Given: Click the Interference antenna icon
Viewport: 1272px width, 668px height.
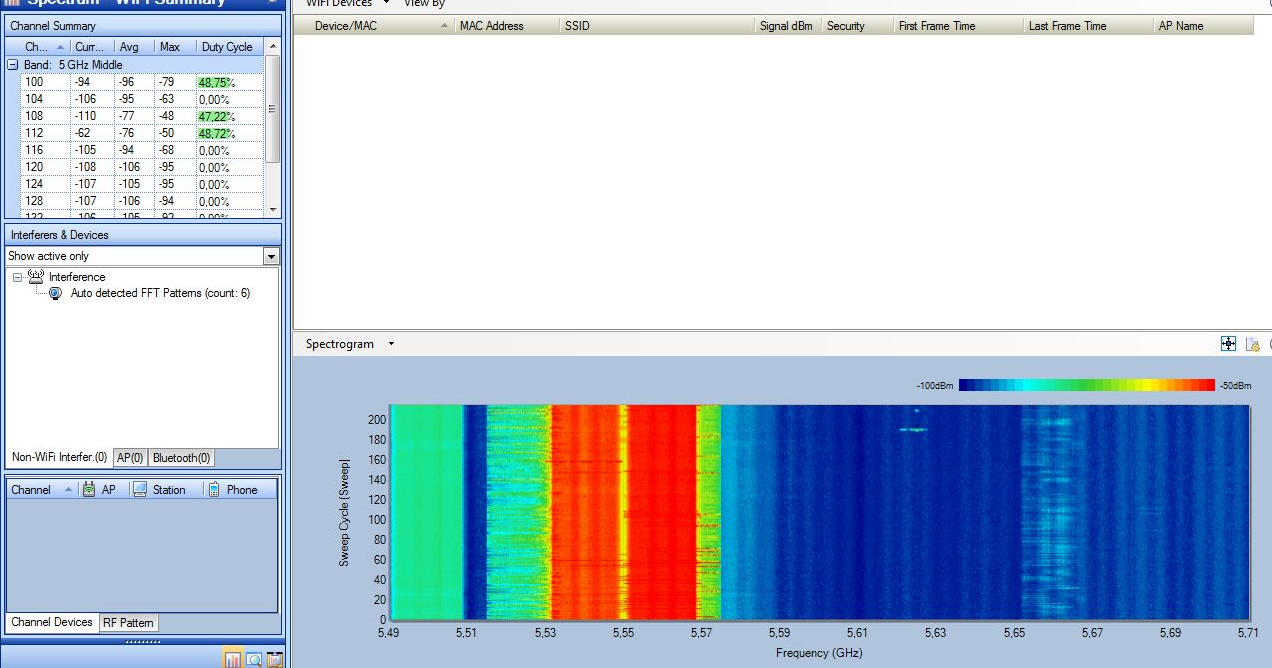Looking at the screenshot, I should [36, 276].
